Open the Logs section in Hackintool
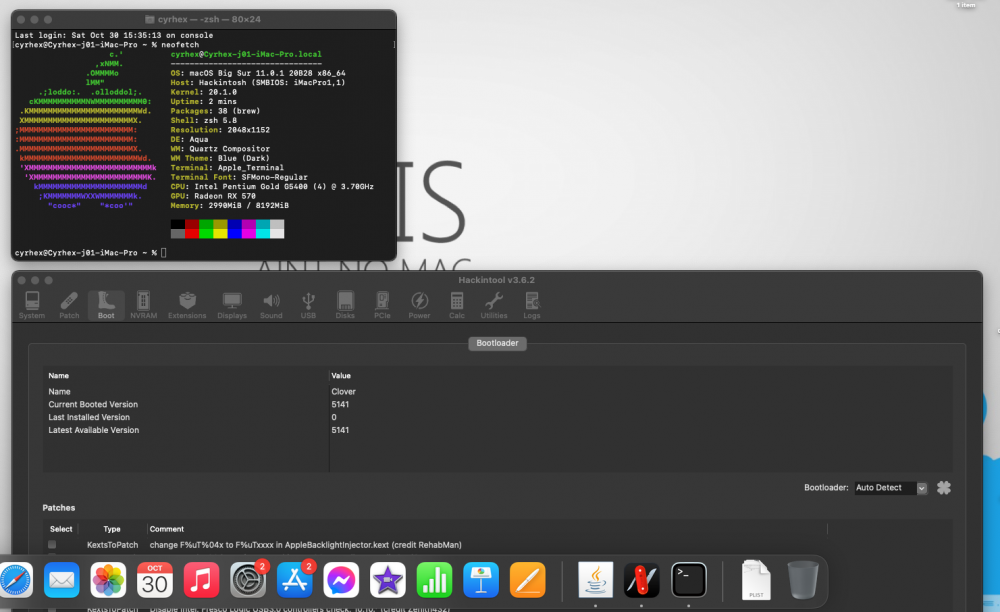This screenshot has height=612, width=1000. pyautogui.click(x=532, y=305)
